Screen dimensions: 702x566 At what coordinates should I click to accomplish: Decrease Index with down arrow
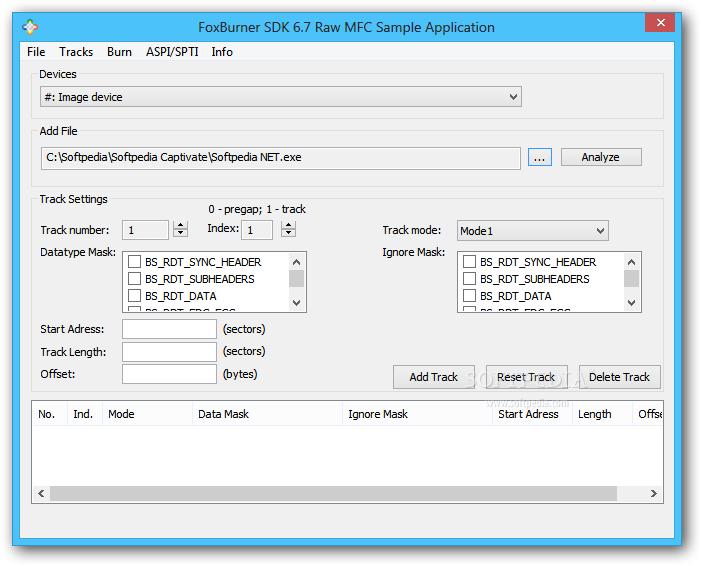288,233
